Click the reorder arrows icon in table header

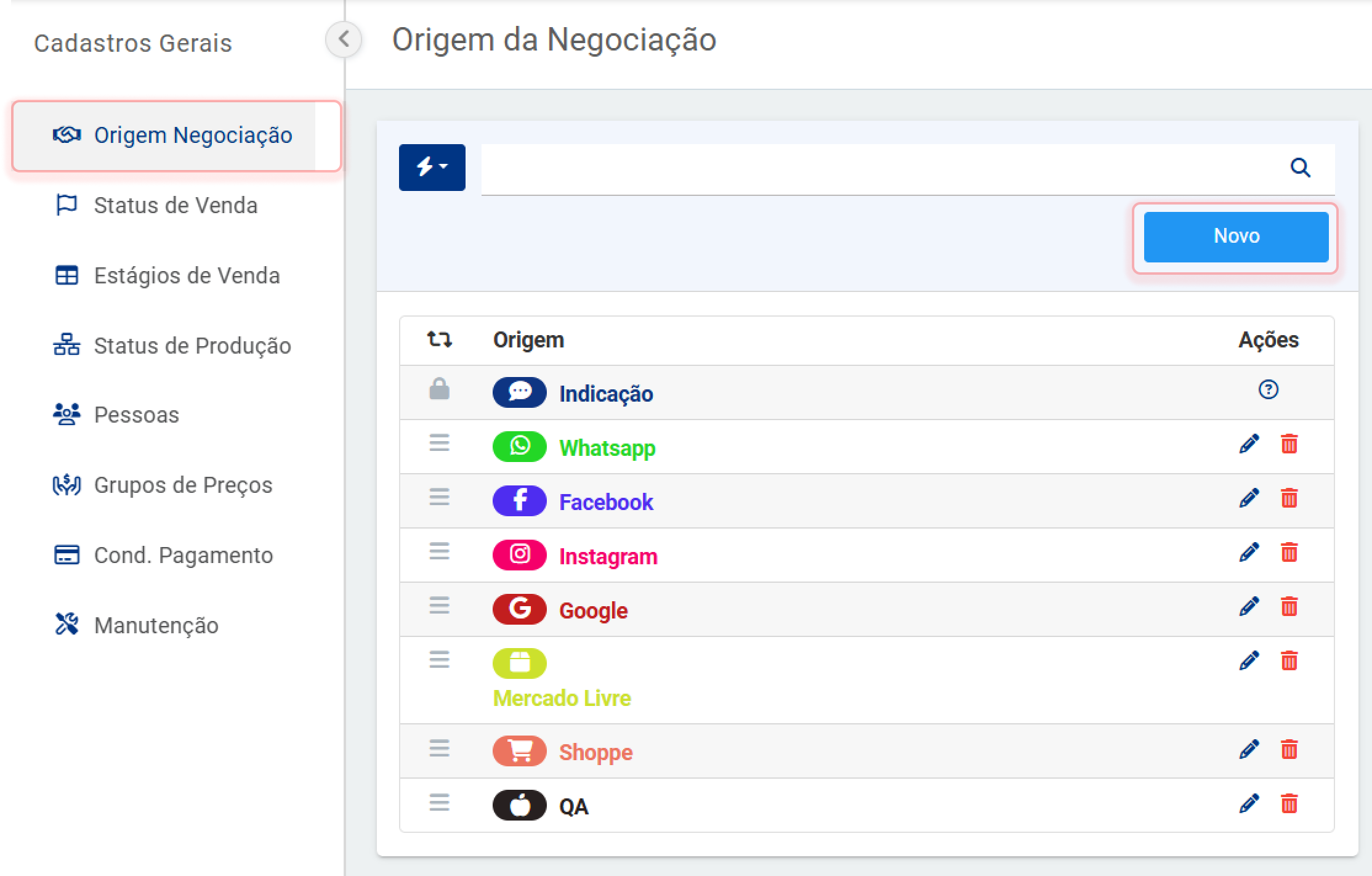coord(440,339)
